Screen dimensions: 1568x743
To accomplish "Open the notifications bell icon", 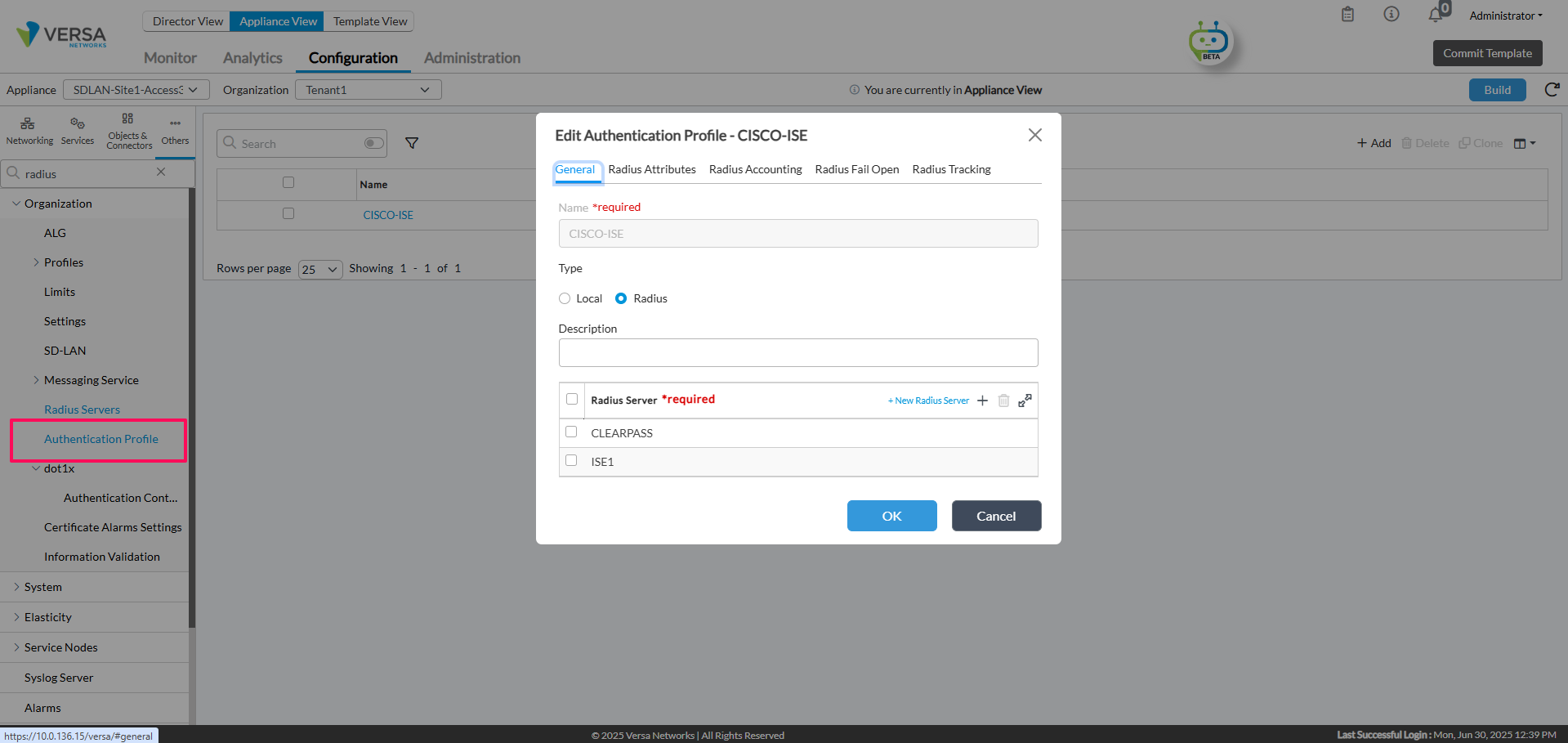I will (x=1436, y=15).
